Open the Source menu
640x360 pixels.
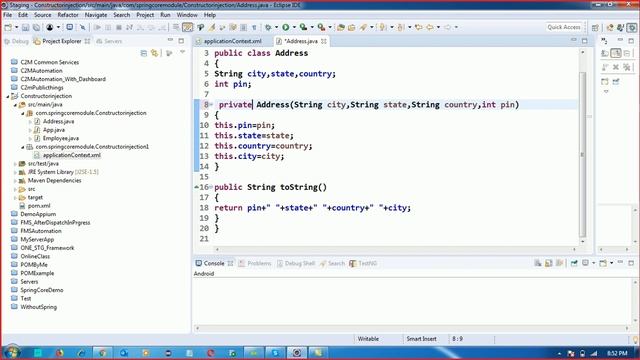click(x=42, y=15)
